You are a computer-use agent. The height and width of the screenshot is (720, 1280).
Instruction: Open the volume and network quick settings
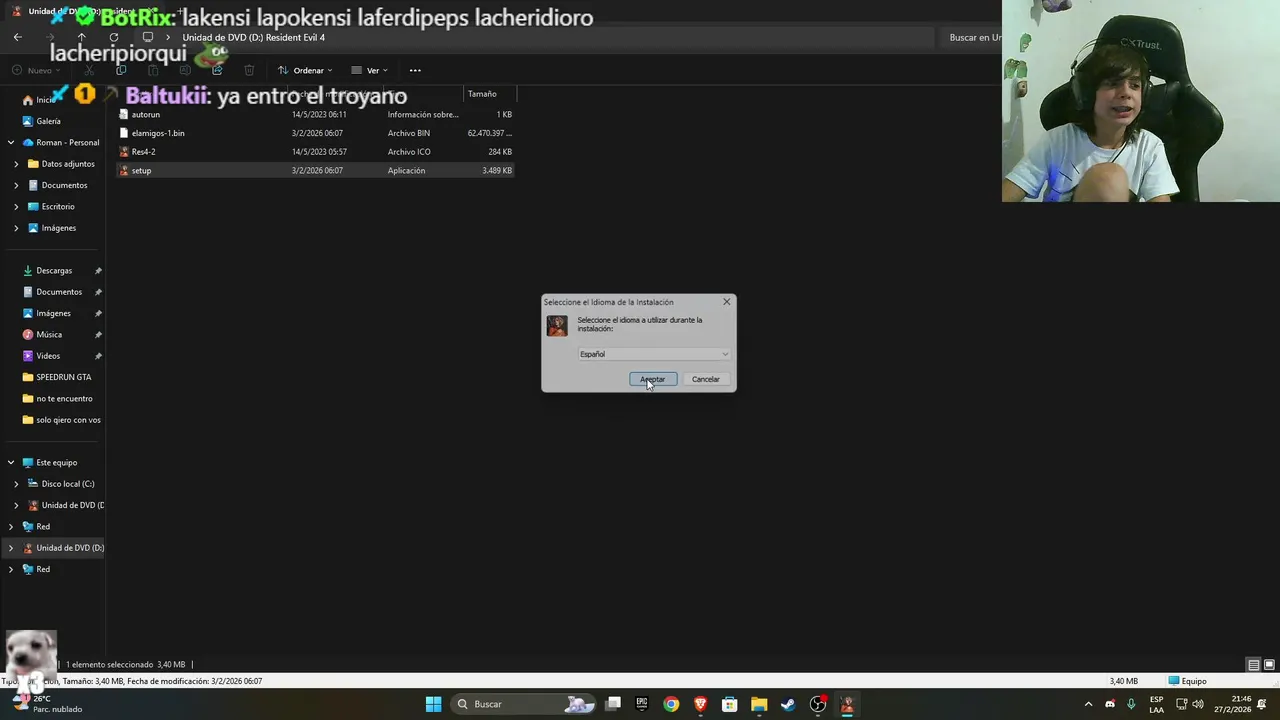(1188, 704)
